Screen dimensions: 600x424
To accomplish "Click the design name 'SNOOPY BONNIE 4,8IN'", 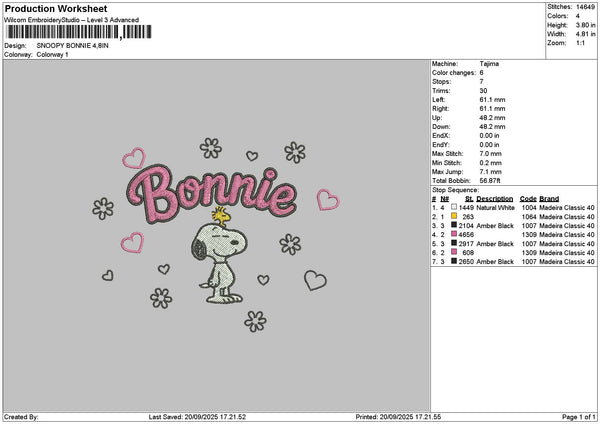I will click(72, 46).
